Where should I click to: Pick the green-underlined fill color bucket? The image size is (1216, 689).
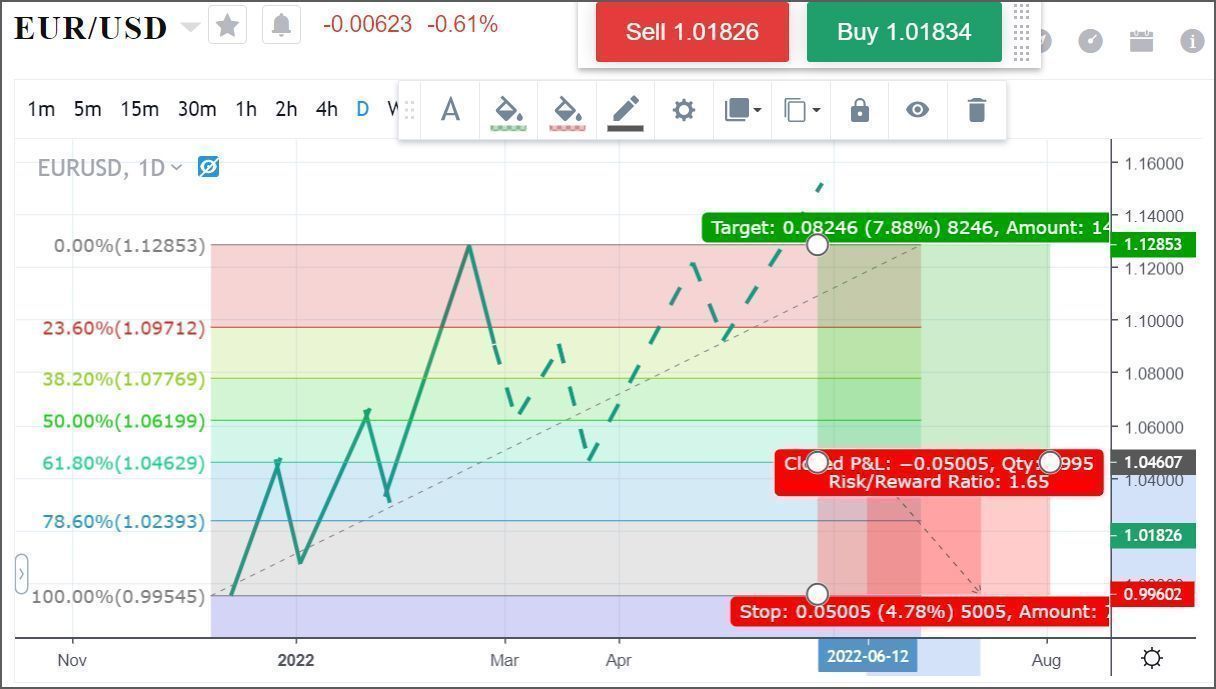pos(509,109)
